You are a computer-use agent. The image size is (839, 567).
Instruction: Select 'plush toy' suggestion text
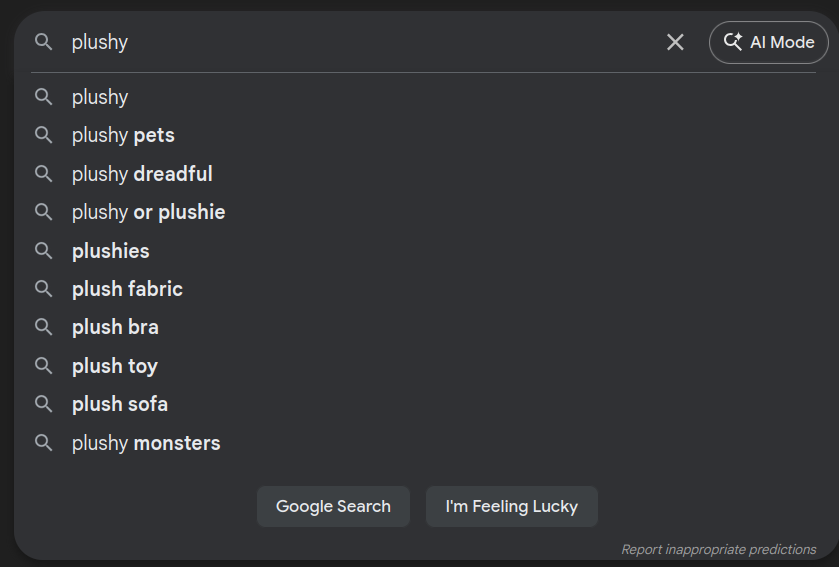coord(115,366)
